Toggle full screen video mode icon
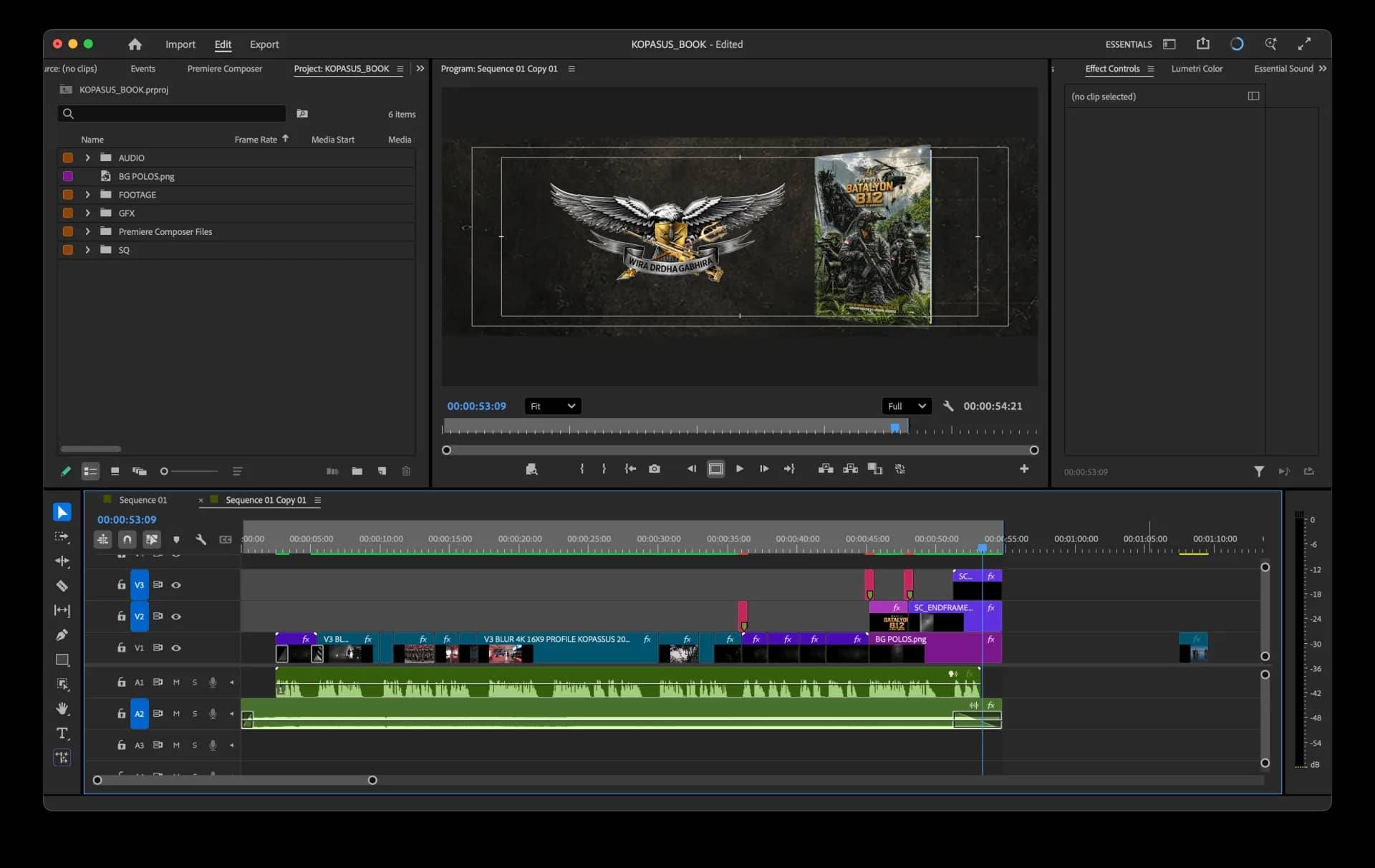The height and width of the screenshot is (868, 1375). coord(1305,44)
